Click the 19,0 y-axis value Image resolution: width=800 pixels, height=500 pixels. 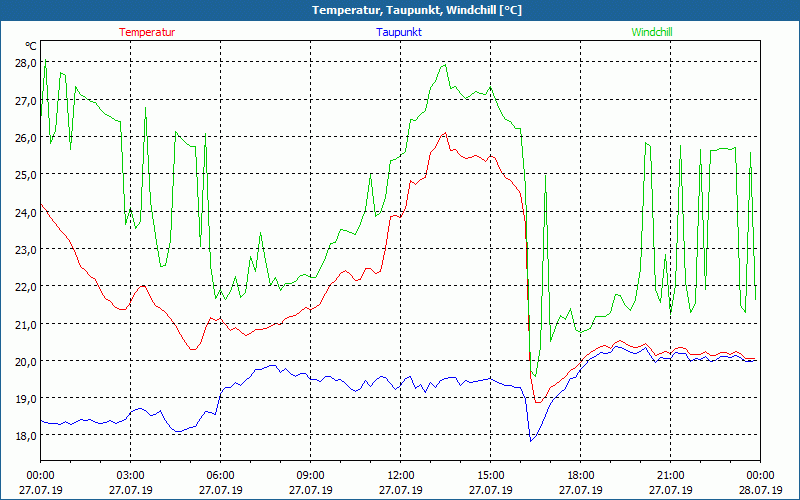25,398
